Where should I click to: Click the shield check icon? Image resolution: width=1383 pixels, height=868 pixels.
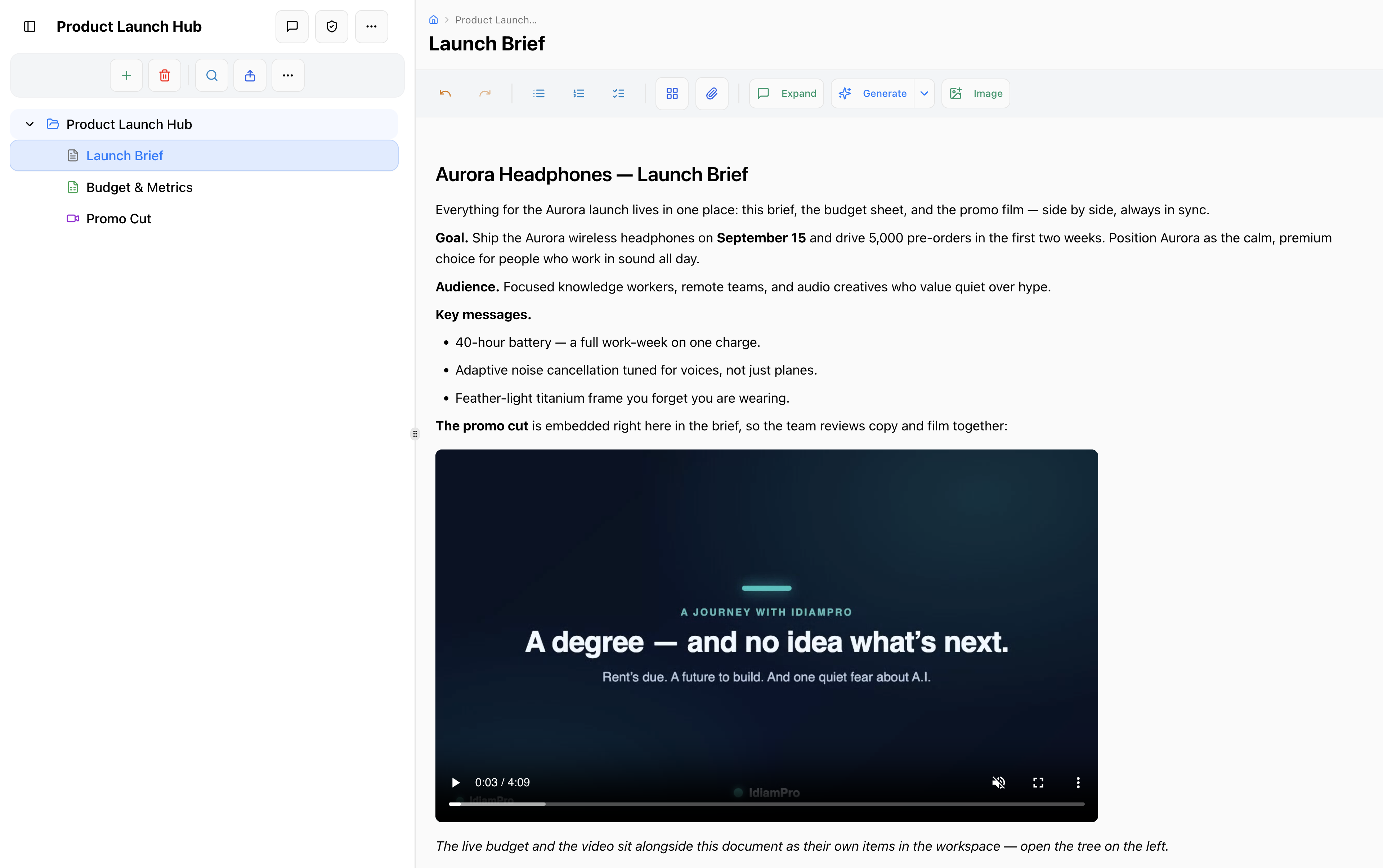[x=332, y=26]
